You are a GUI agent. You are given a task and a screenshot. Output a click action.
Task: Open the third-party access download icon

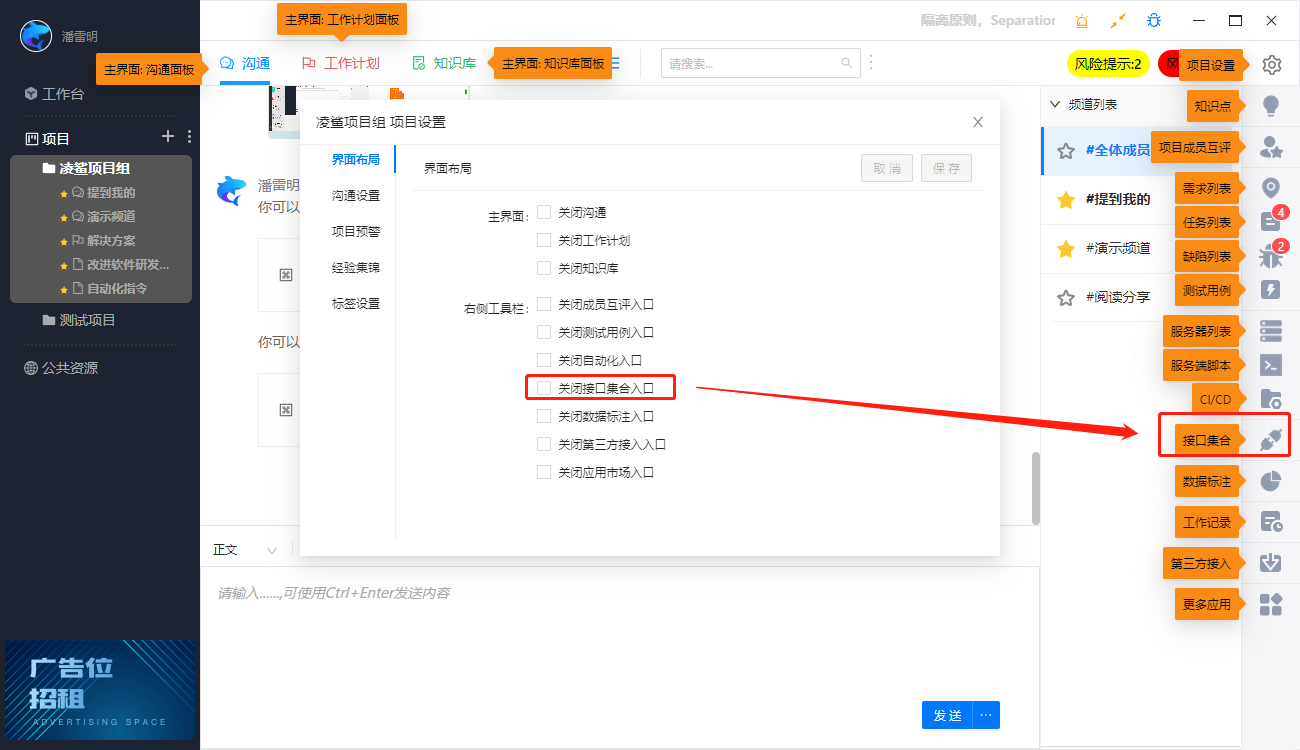coord(1271,563)
